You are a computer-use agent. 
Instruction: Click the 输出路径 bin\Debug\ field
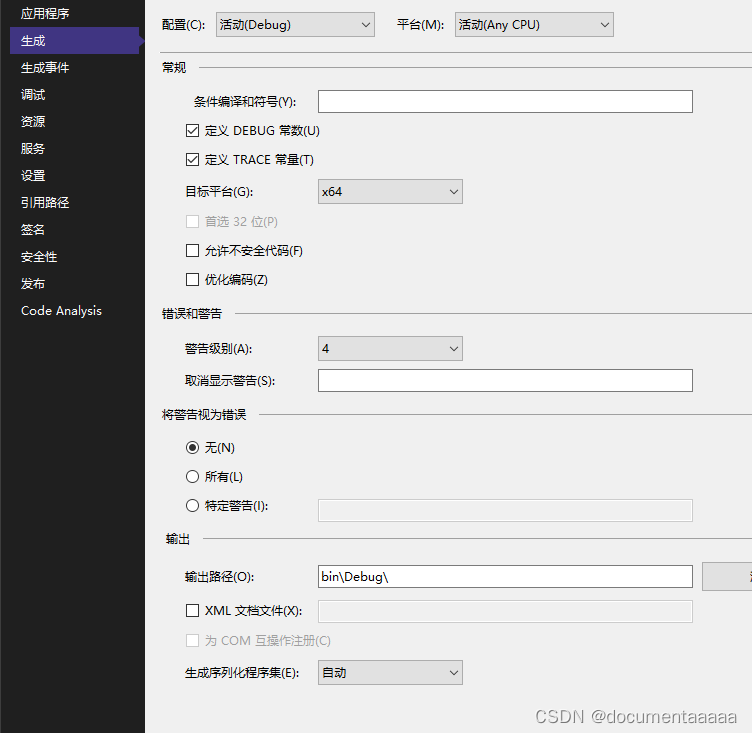tap(505, 576)
